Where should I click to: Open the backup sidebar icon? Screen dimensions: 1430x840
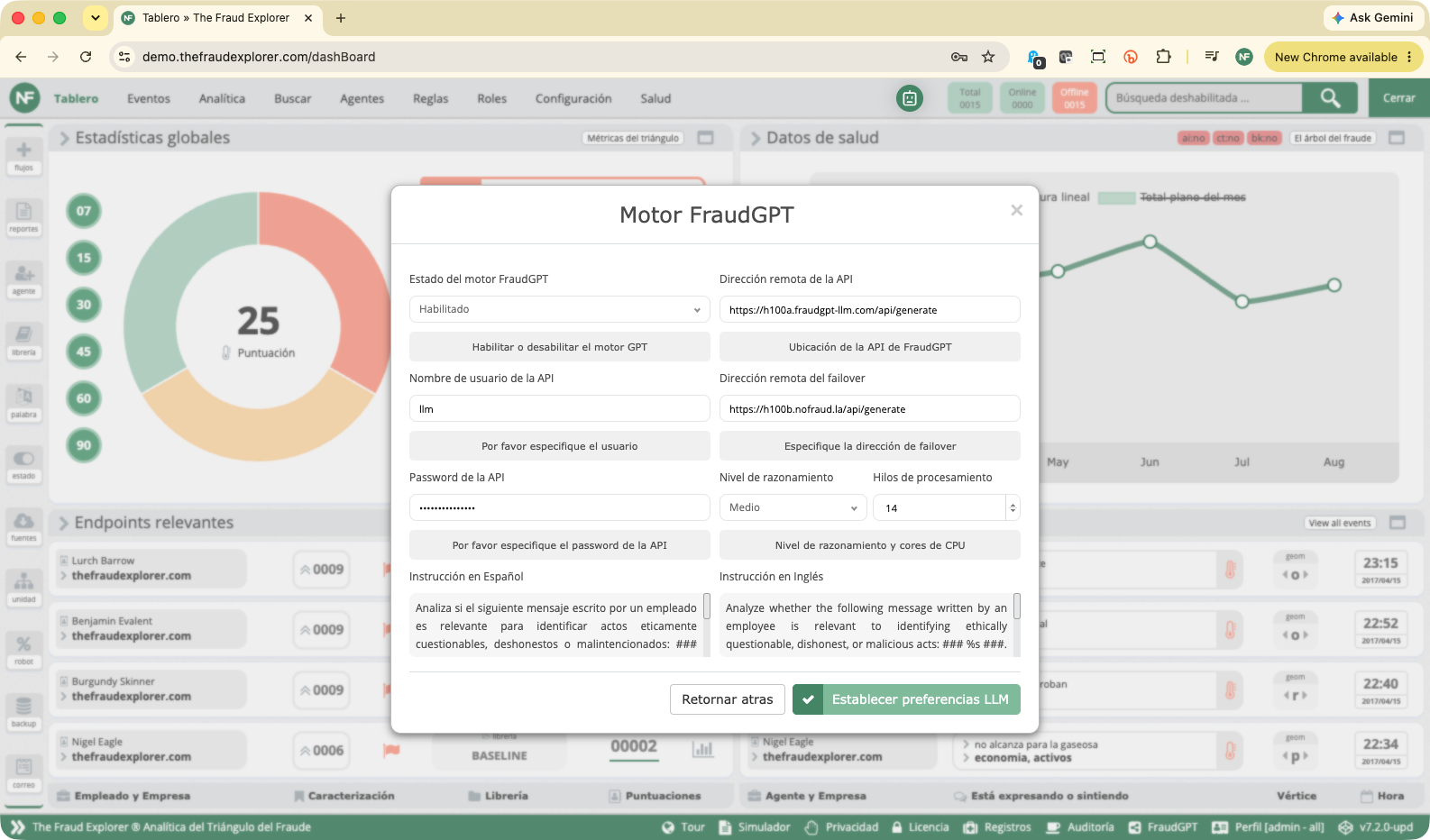[x=23, y=711]
